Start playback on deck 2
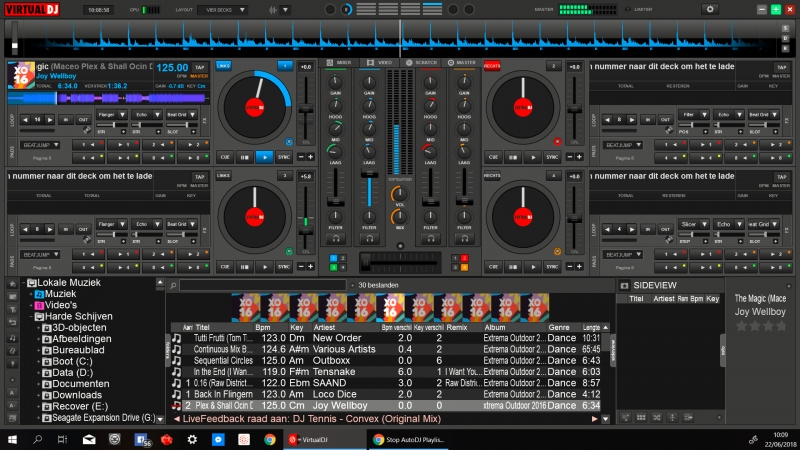Viewport: 800px width, 450px height. (x=533, y=157)
